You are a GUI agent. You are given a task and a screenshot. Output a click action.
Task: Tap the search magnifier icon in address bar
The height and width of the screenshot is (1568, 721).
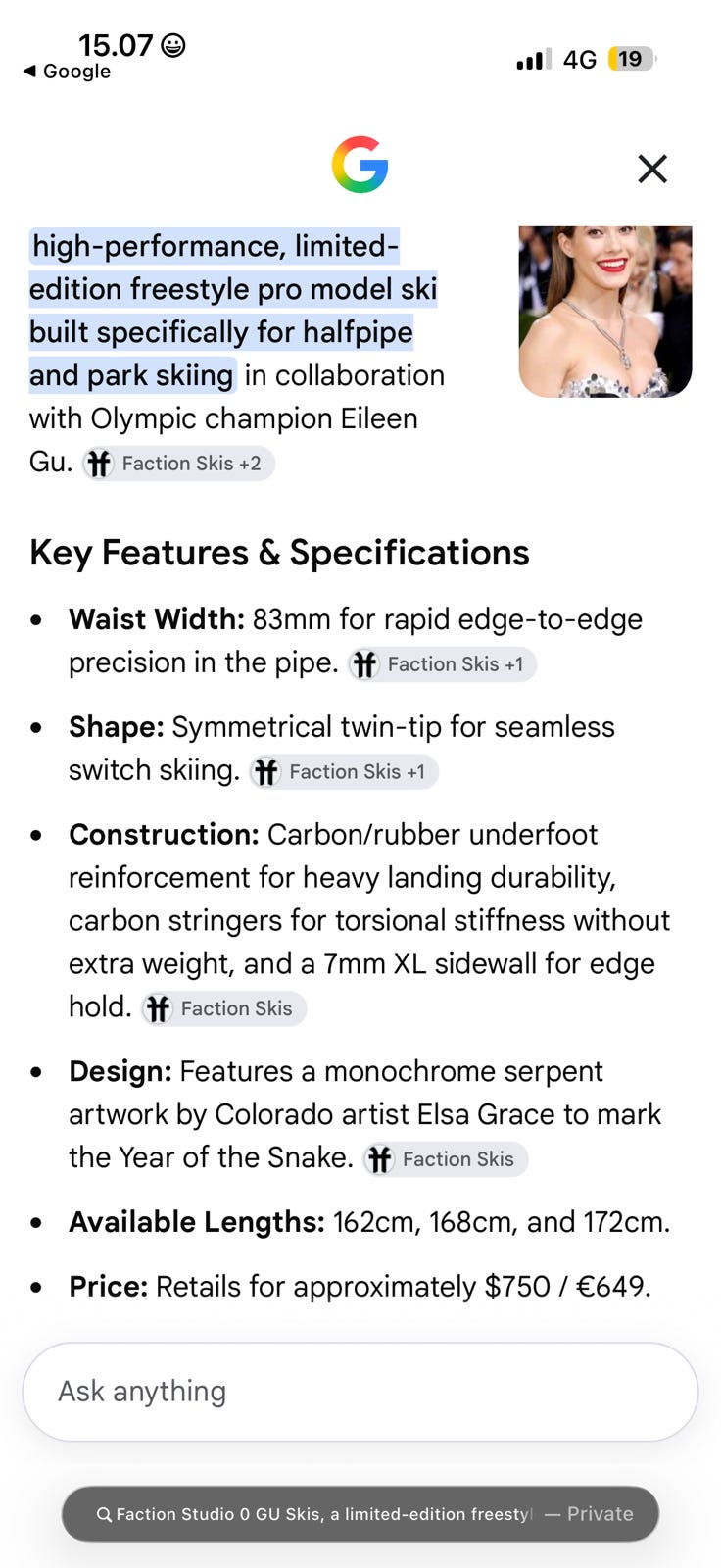104,1514
